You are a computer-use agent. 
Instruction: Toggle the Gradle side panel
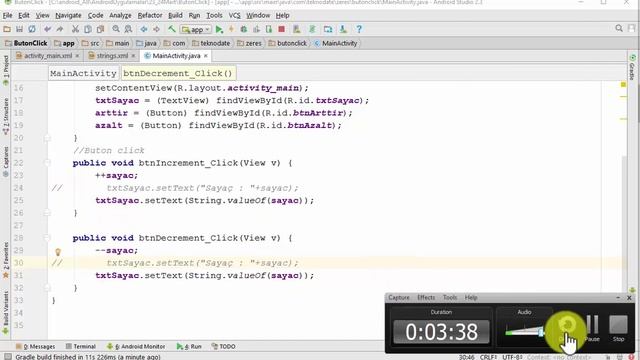tap(632, 67)
